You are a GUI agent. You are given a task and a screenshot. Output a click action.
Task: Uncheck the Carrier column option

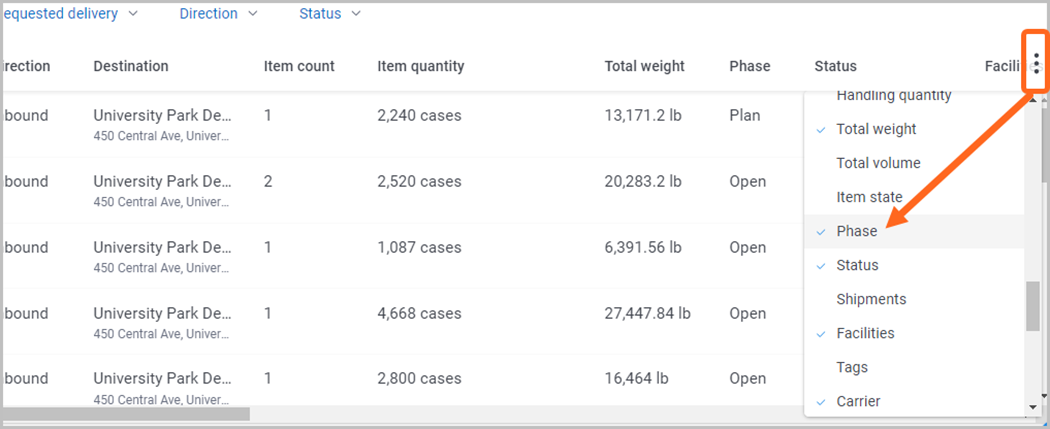[x=914, y=402]
